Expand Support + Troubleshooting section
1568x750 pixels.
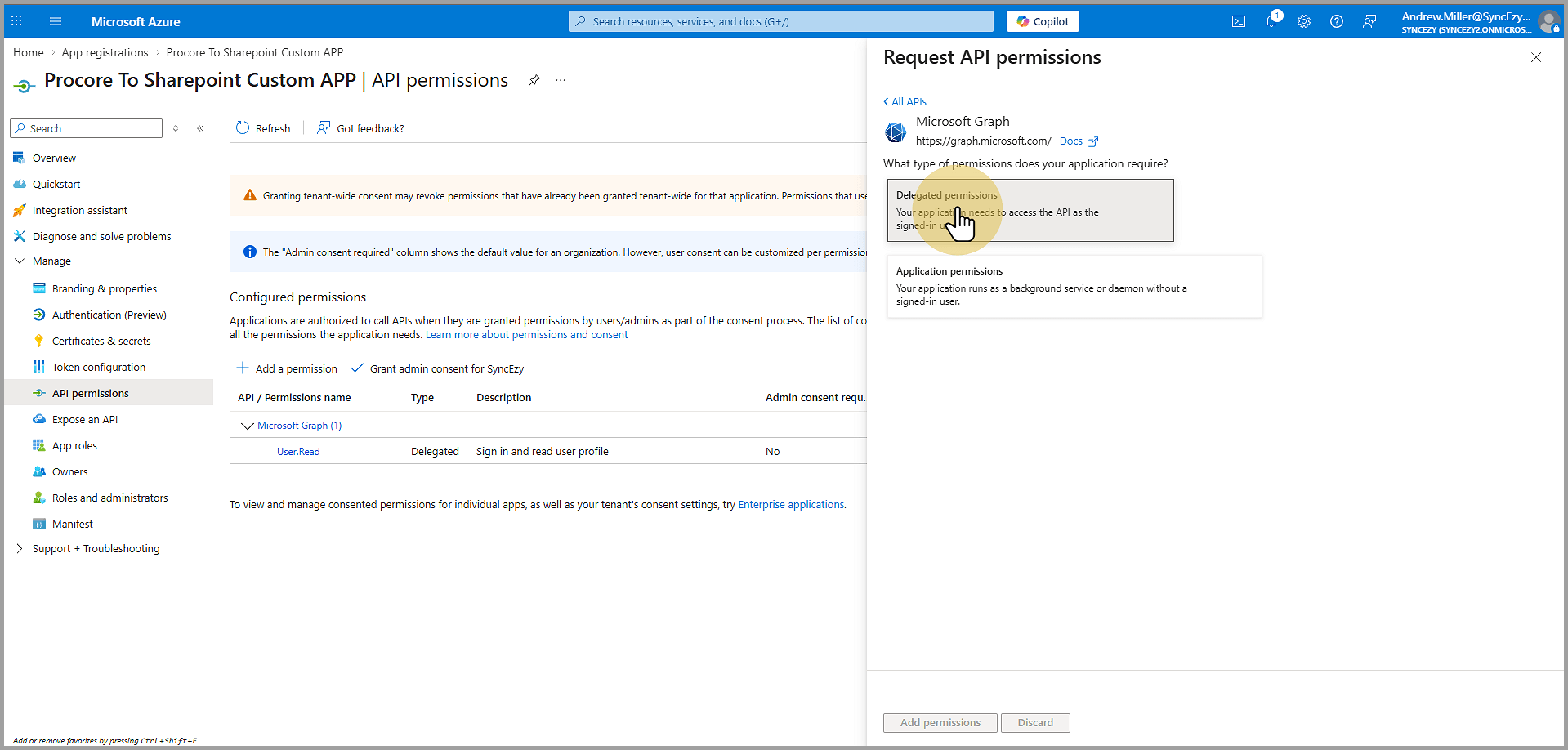click(x=20, y=549)
